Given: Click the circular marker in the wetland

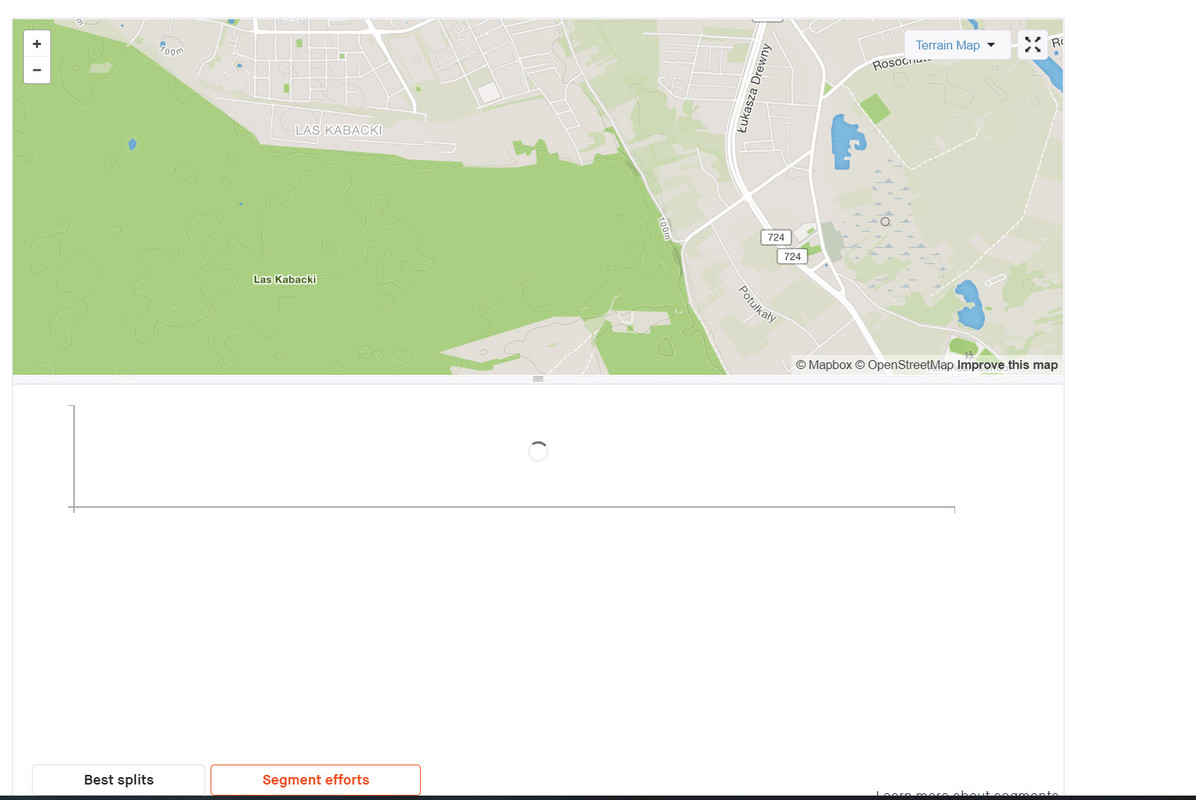Looking at the screenshot, I should pos(885,222).
